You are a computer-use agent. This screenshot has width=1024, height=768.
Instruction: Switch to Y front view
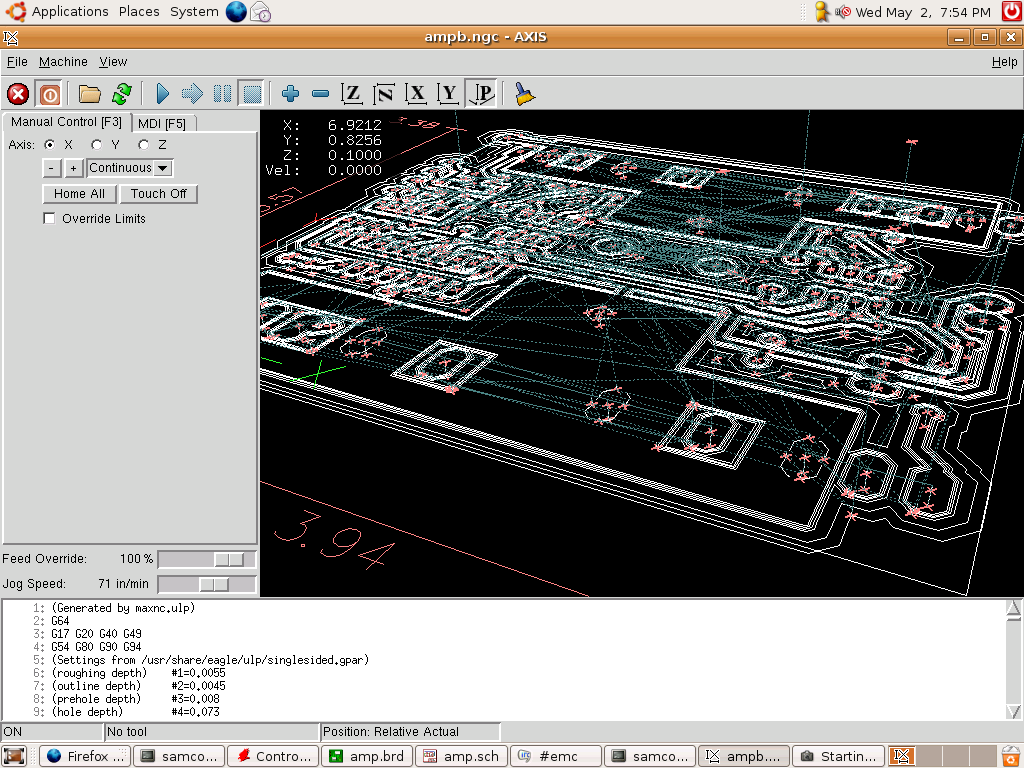[x=448, y=94]
